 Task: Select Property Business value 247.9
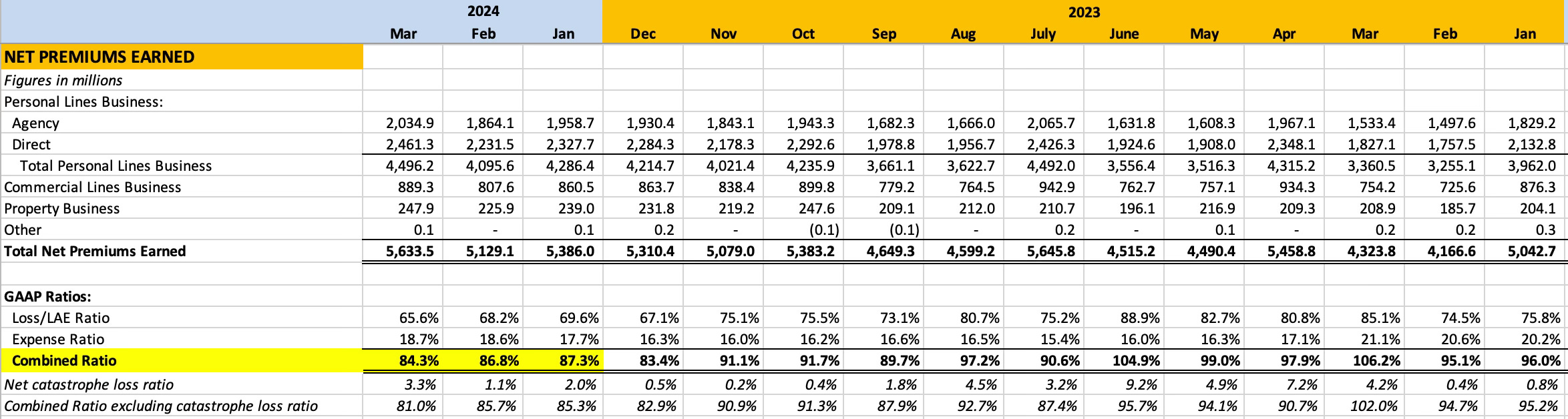coord(415,208)
